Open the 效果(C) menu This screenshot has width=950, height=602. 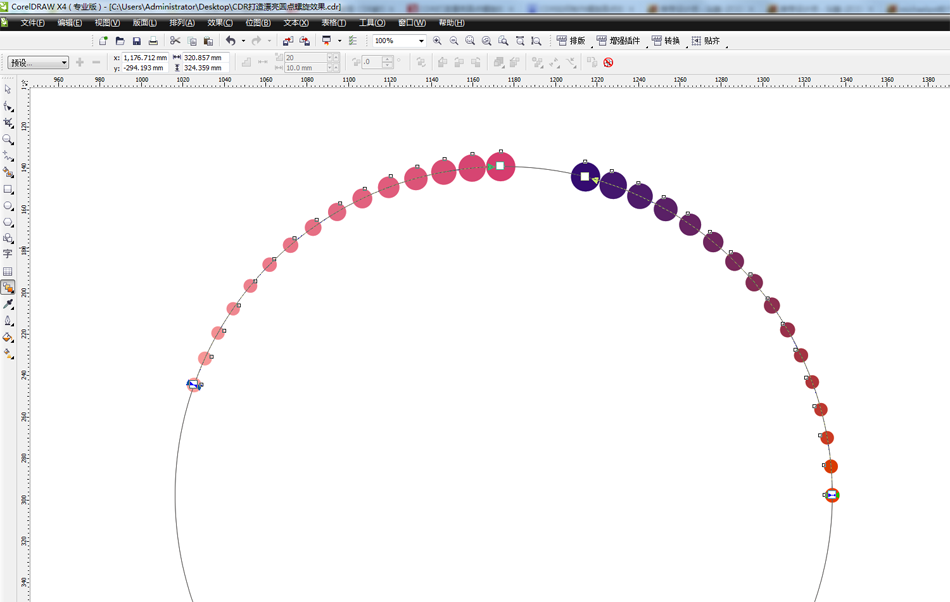(220, 22)
